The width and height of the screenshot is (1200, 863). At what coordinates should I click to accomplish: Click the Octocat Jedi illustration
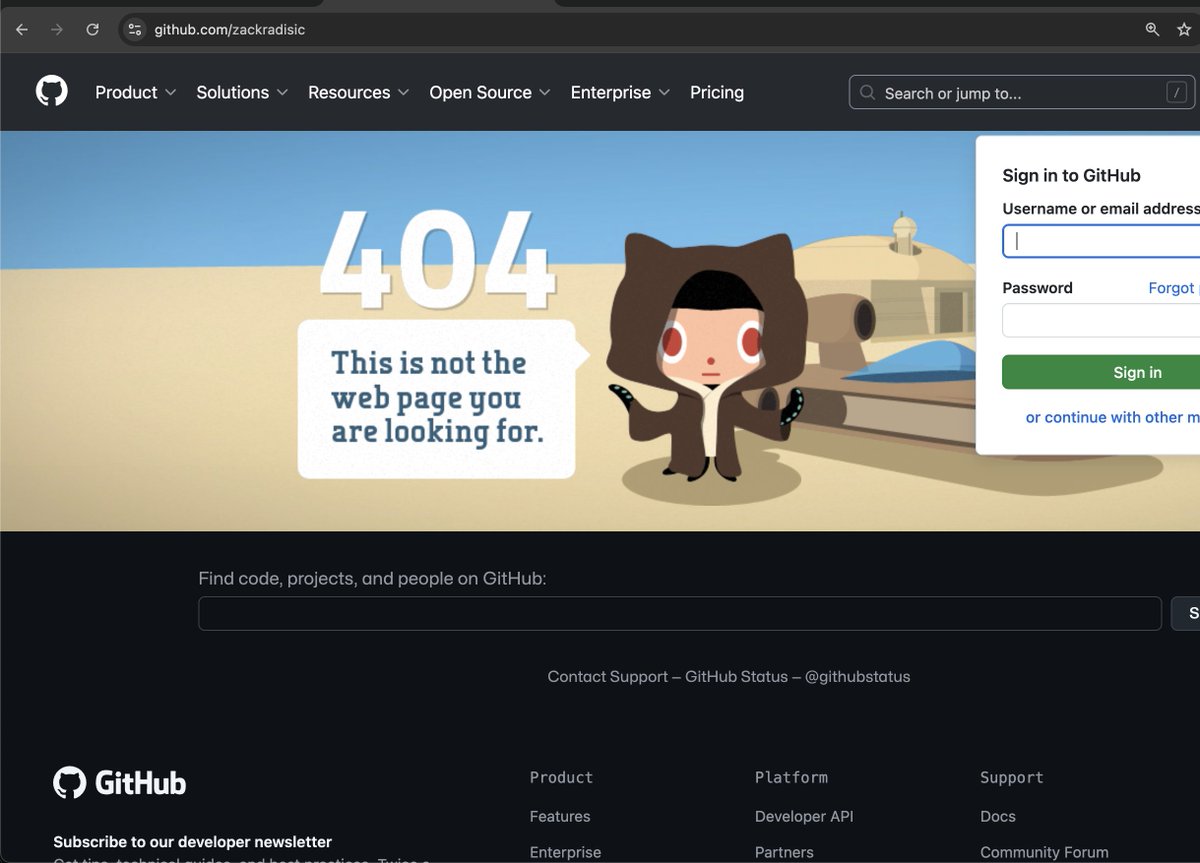[706, 357]
